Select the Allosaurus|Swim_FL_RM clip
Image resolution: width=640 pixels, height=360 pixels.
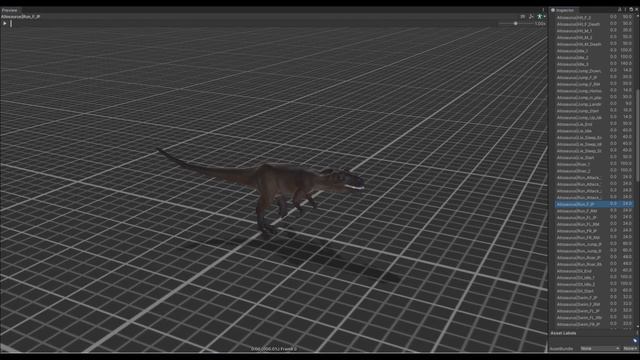[x=594, y=318]
